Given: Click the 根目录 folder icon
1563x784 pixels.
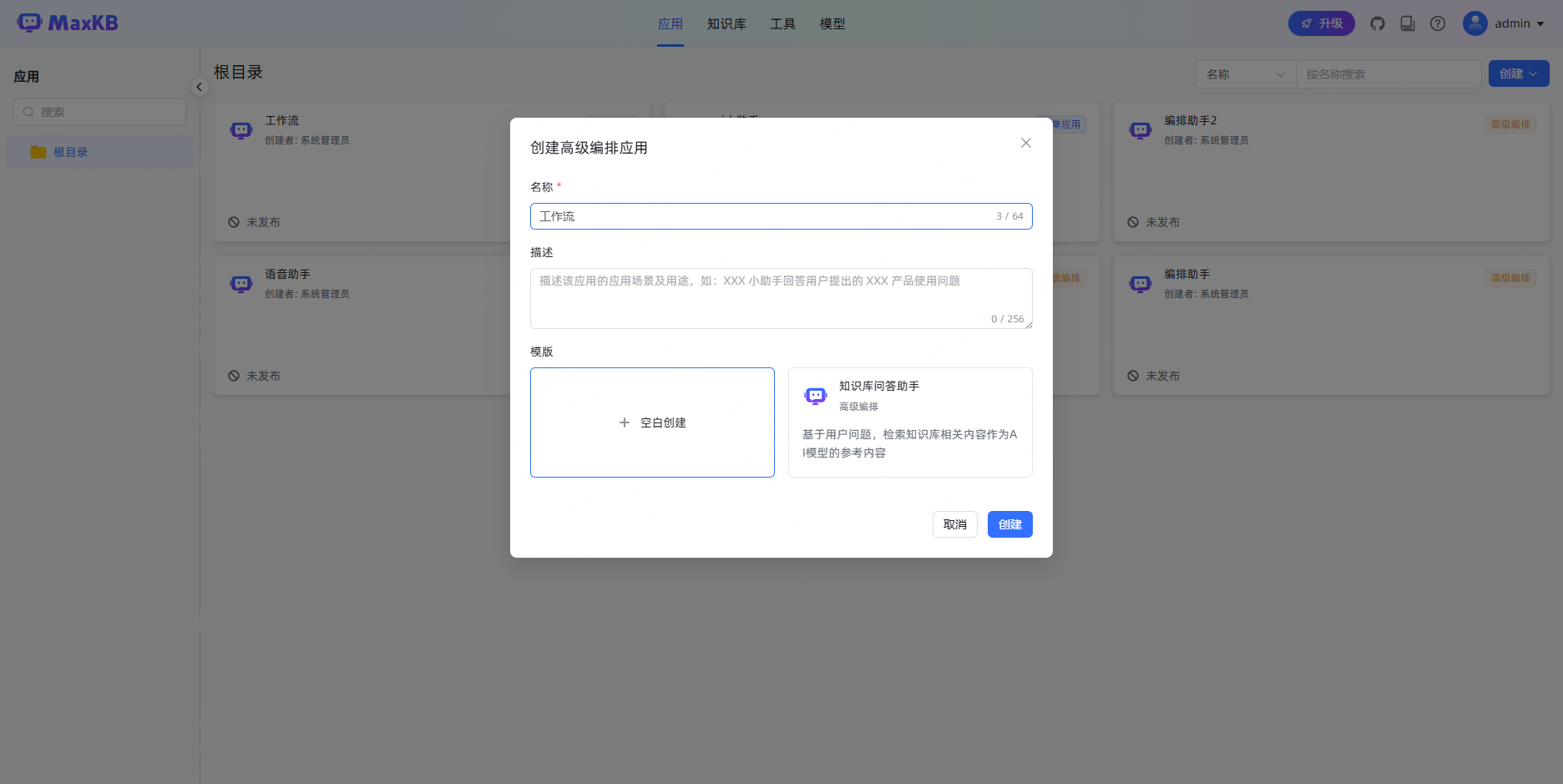Looking at the screenshot, I should pyautogui.click(x=38, y=152).
